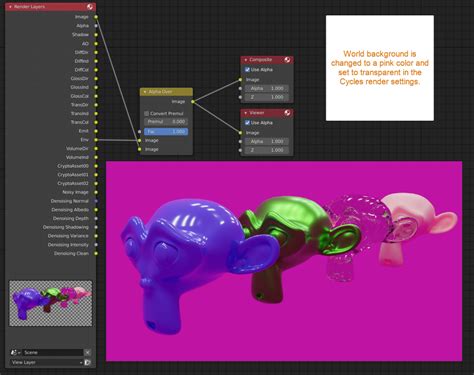
Task: Click Composite node's Image input socket
Action: [x=240, y=80]
